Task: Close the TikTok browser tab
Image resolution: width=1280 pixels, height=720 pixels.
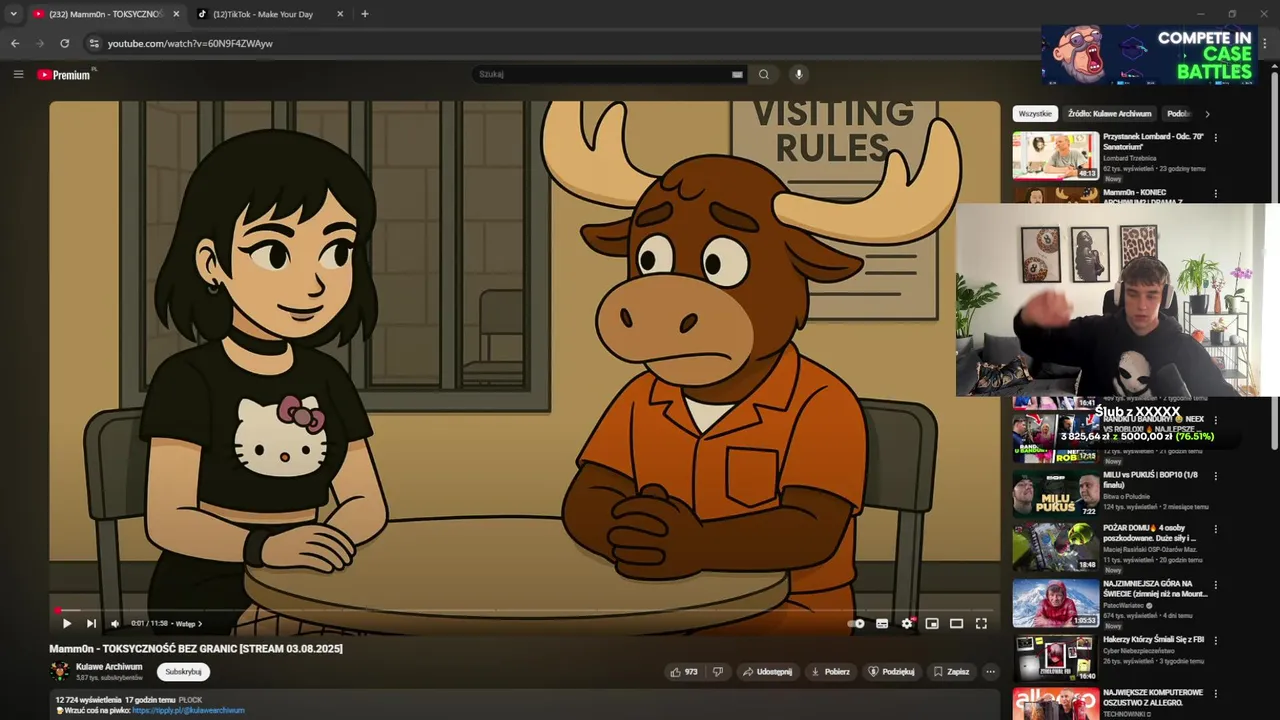Action: point(340,14)
